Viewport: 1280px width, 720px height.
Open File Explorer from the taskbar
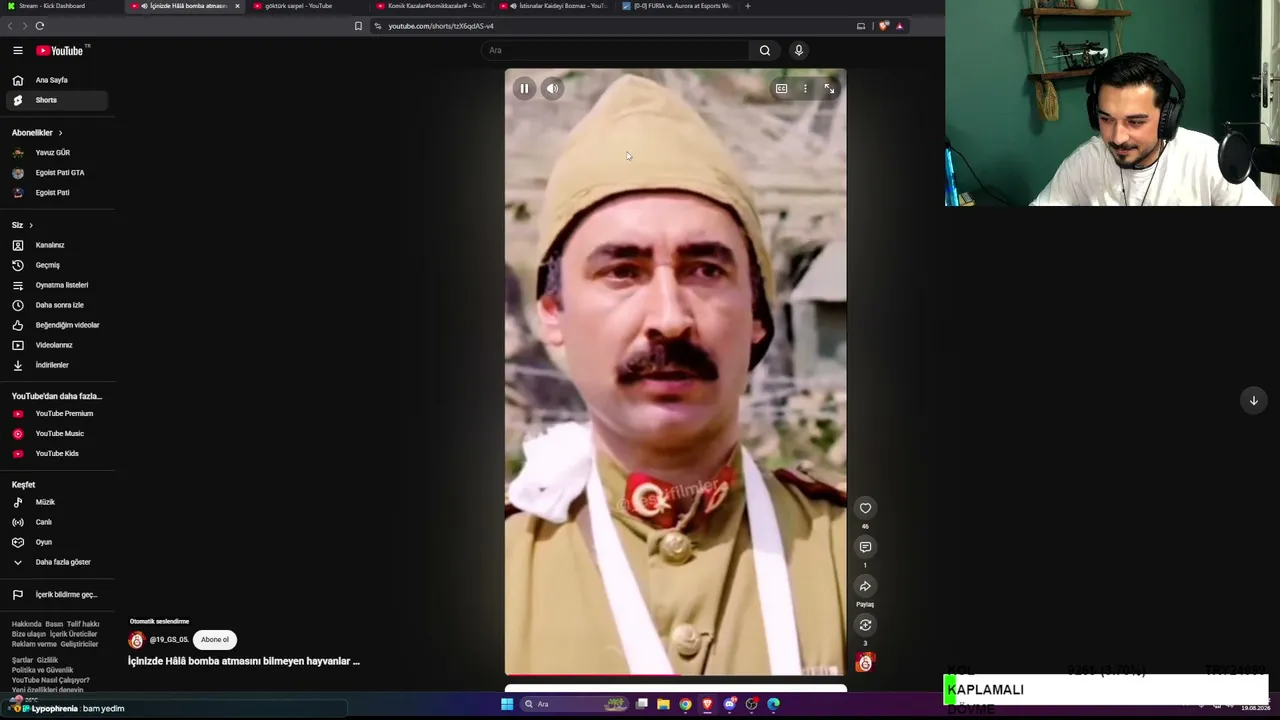[x=663, y=704]
